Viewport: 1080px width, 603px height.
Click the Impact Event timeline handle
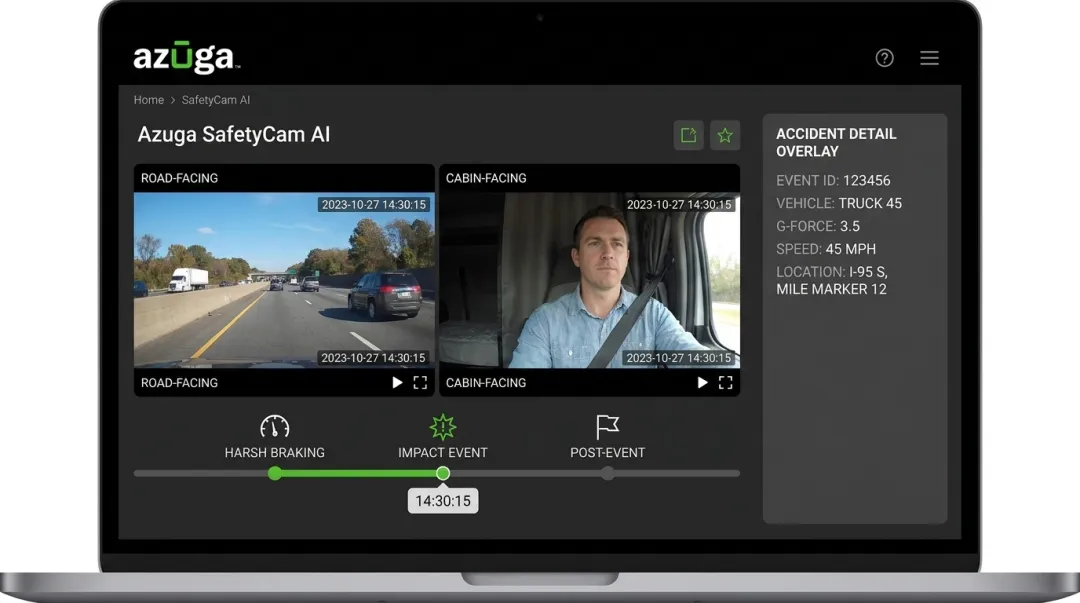[443, 473]
